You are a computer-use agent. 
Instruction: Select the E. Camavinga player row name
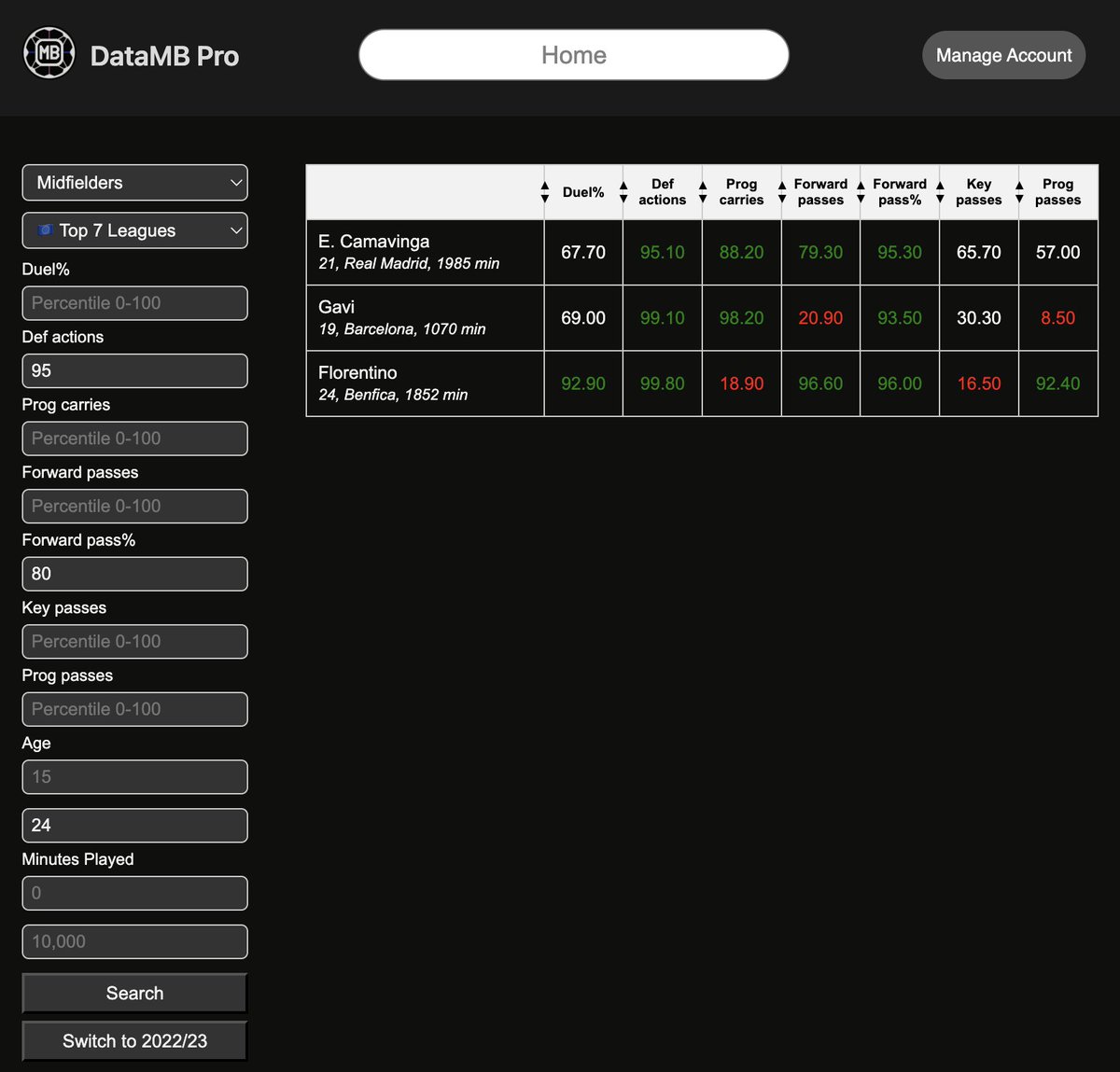(373, 242)
